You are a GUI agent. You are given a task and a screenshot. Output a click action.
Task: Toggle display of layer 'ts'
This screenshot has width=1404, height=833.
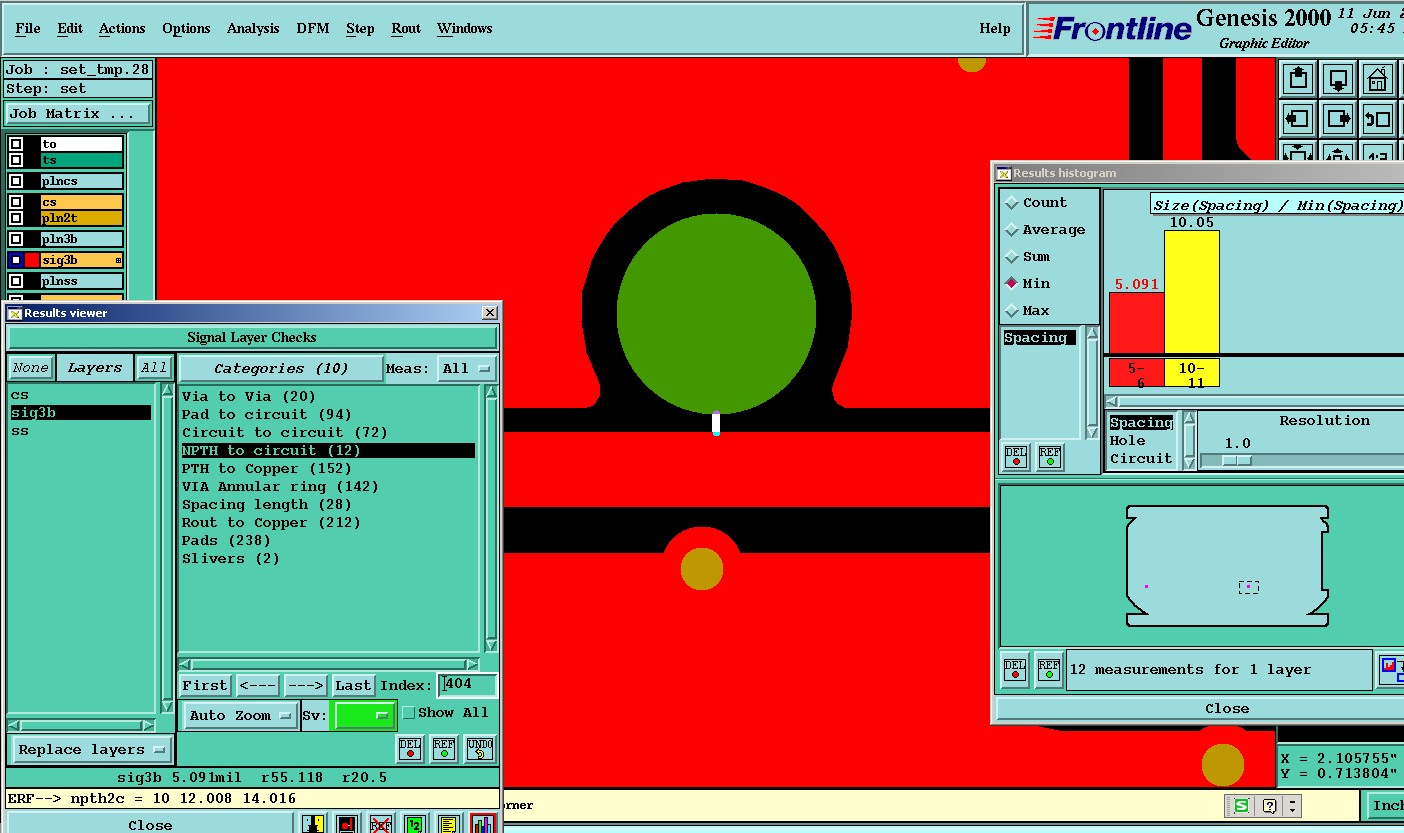[16, 160]
